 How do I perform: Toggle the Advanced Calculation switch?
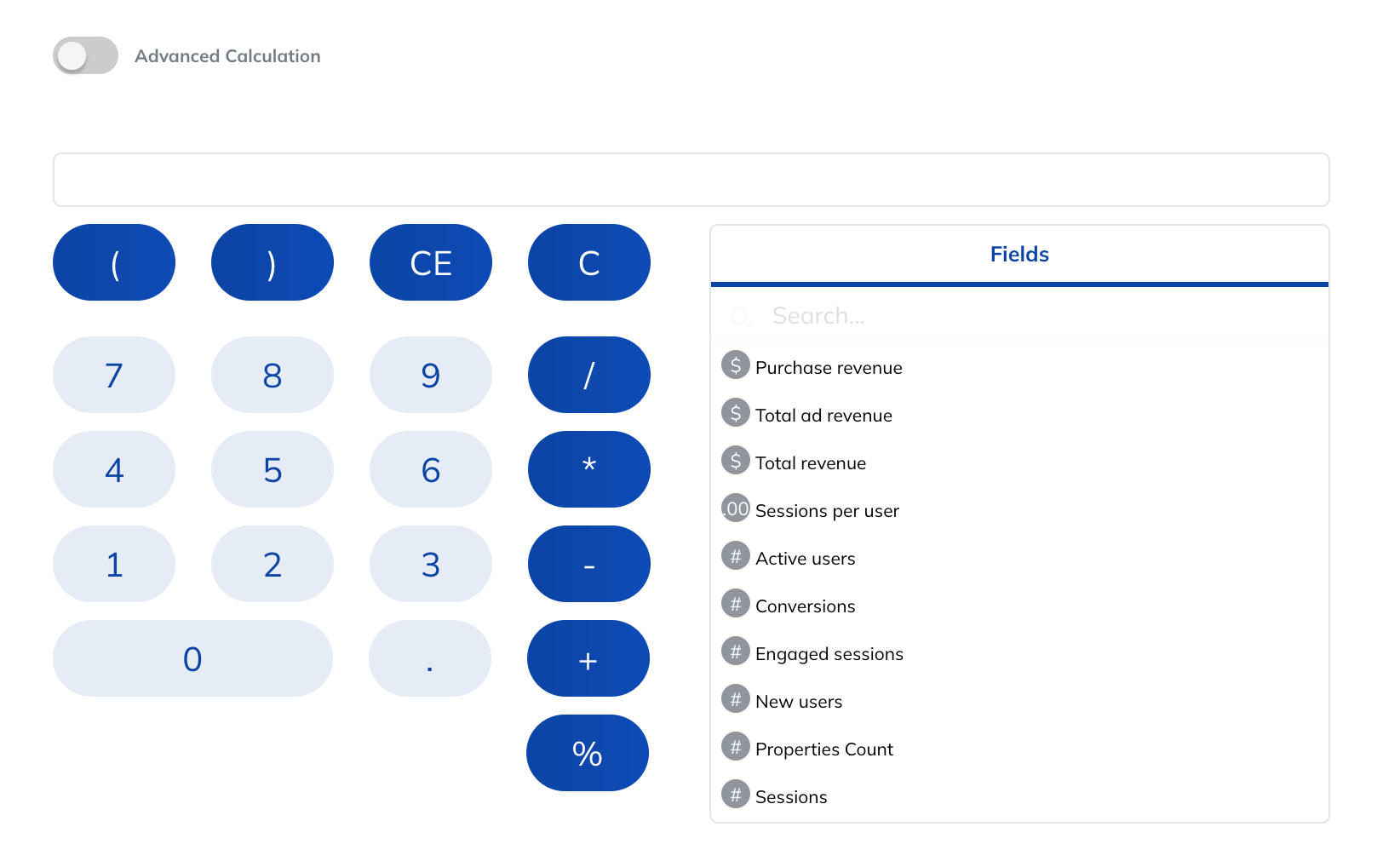coord(85,56)
